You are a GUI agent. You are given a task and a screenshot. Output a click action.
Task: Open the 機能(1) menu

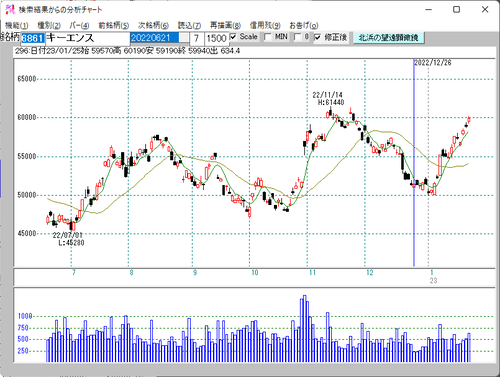(16, 25)
